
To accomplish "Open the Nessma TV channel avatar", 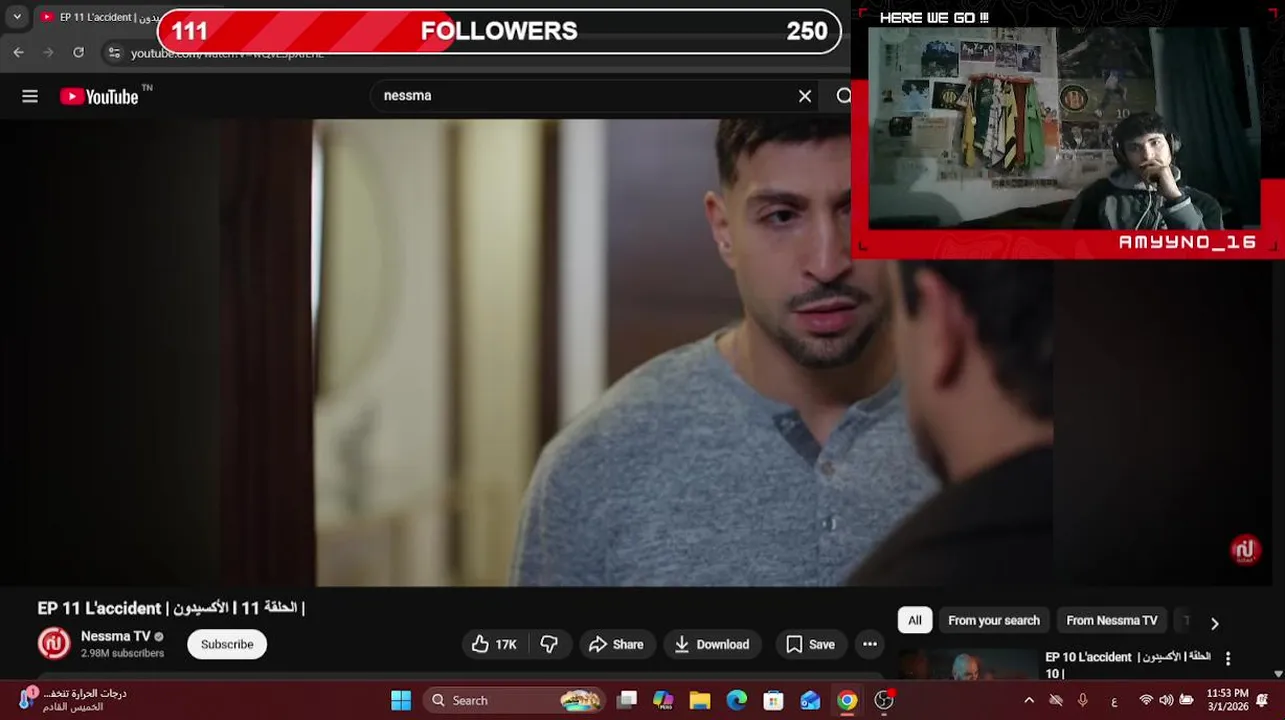I will point(54,644).
